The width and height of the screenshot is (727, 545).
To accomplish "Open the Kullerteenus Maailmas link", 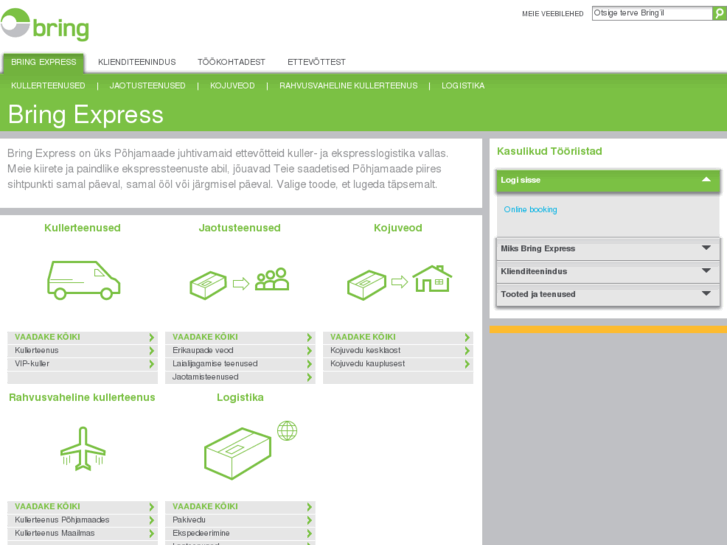I will [x=55, y=533].
